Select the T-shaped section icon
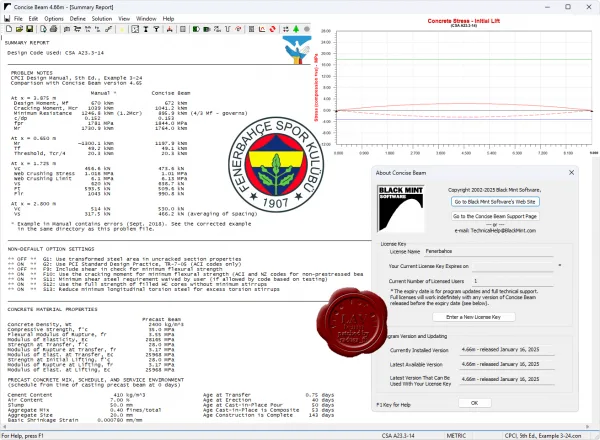Image resolution: width=600 pixels, height=440 pixels. pyautogui.click(x=156, y=29)
